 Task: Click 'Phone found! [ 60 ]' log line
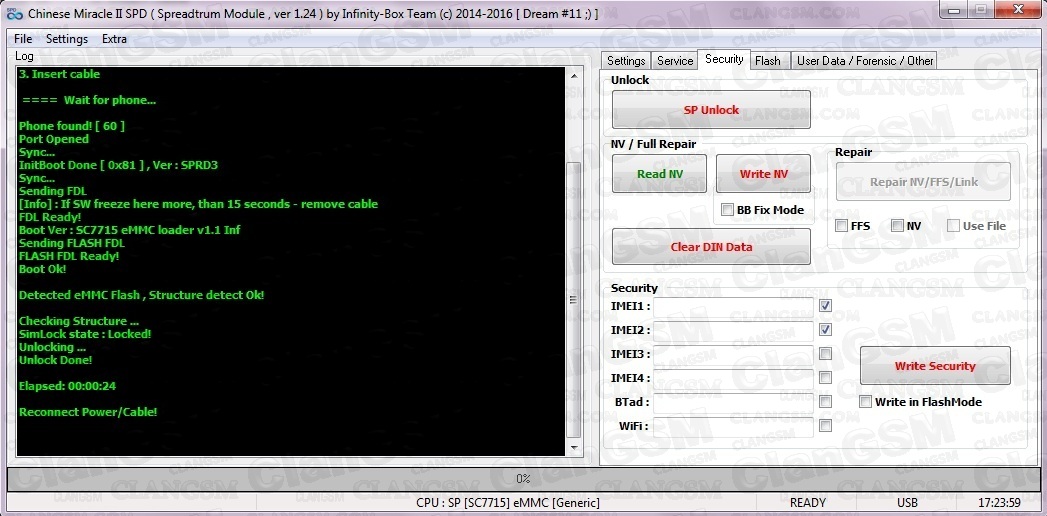click(x=71, y=125)
